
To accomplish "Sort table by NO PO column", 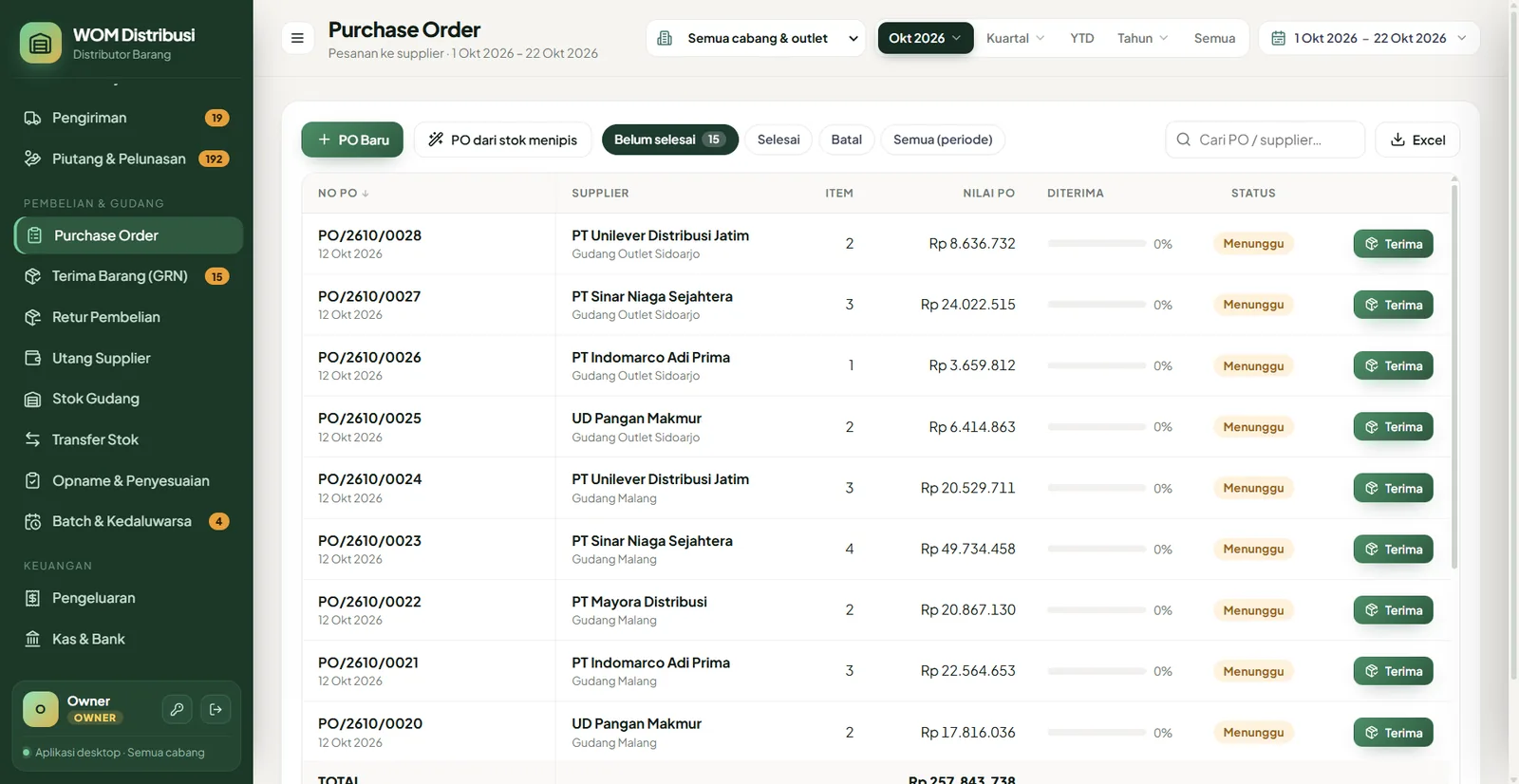I will [x=344, y=193].
